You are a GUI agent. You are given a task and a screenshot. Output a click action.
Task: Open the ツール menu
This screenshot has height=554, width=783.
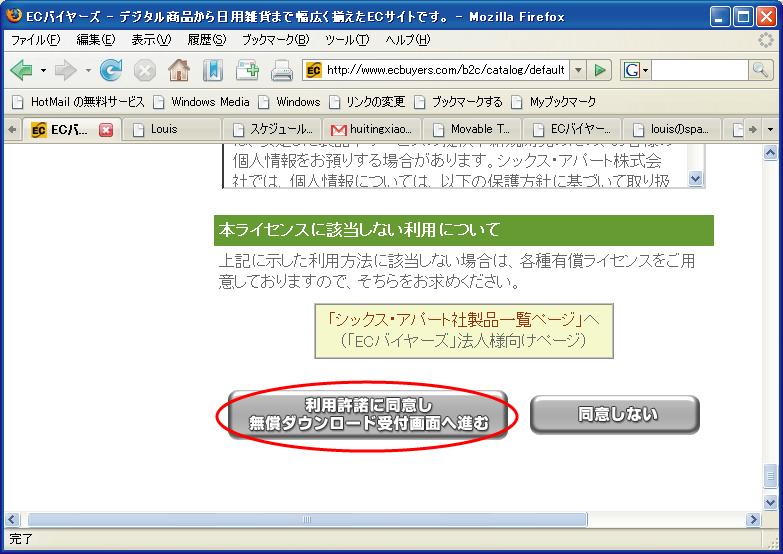point(347,40)
